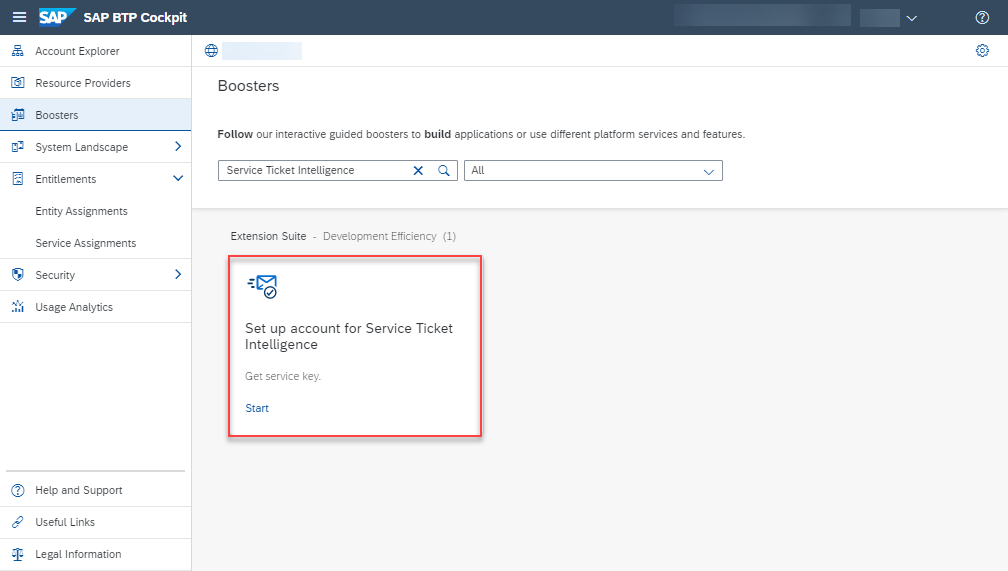The image size is (1008, 571).
Task: Click the Get service key description
Action: click(x=283, y=376)
